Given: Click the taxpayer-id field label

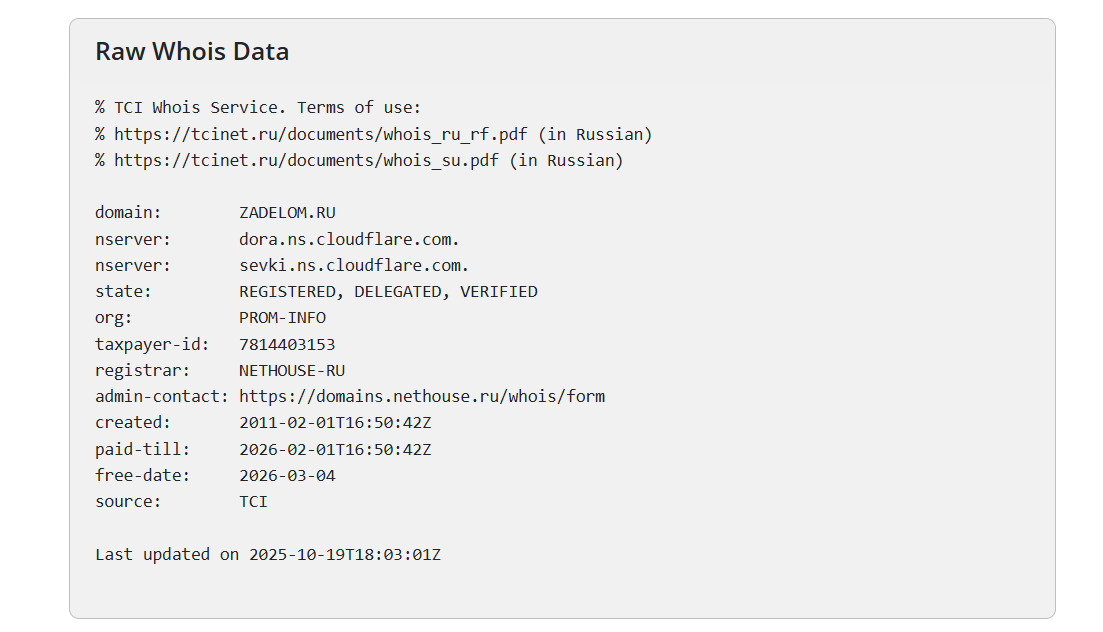Looking at the screenshot, I should coord(152,344).
